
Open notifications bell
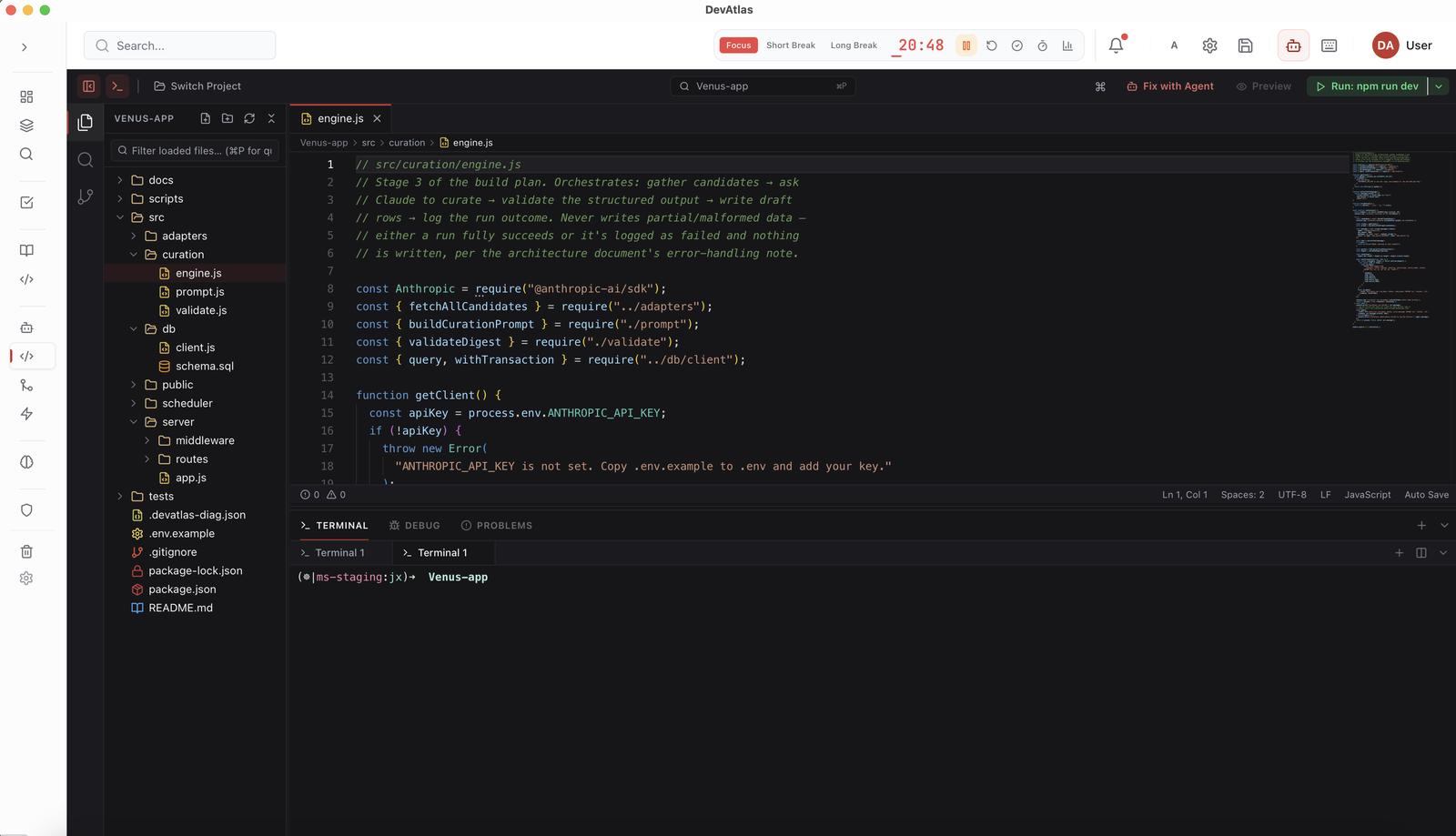[1117, 45]
